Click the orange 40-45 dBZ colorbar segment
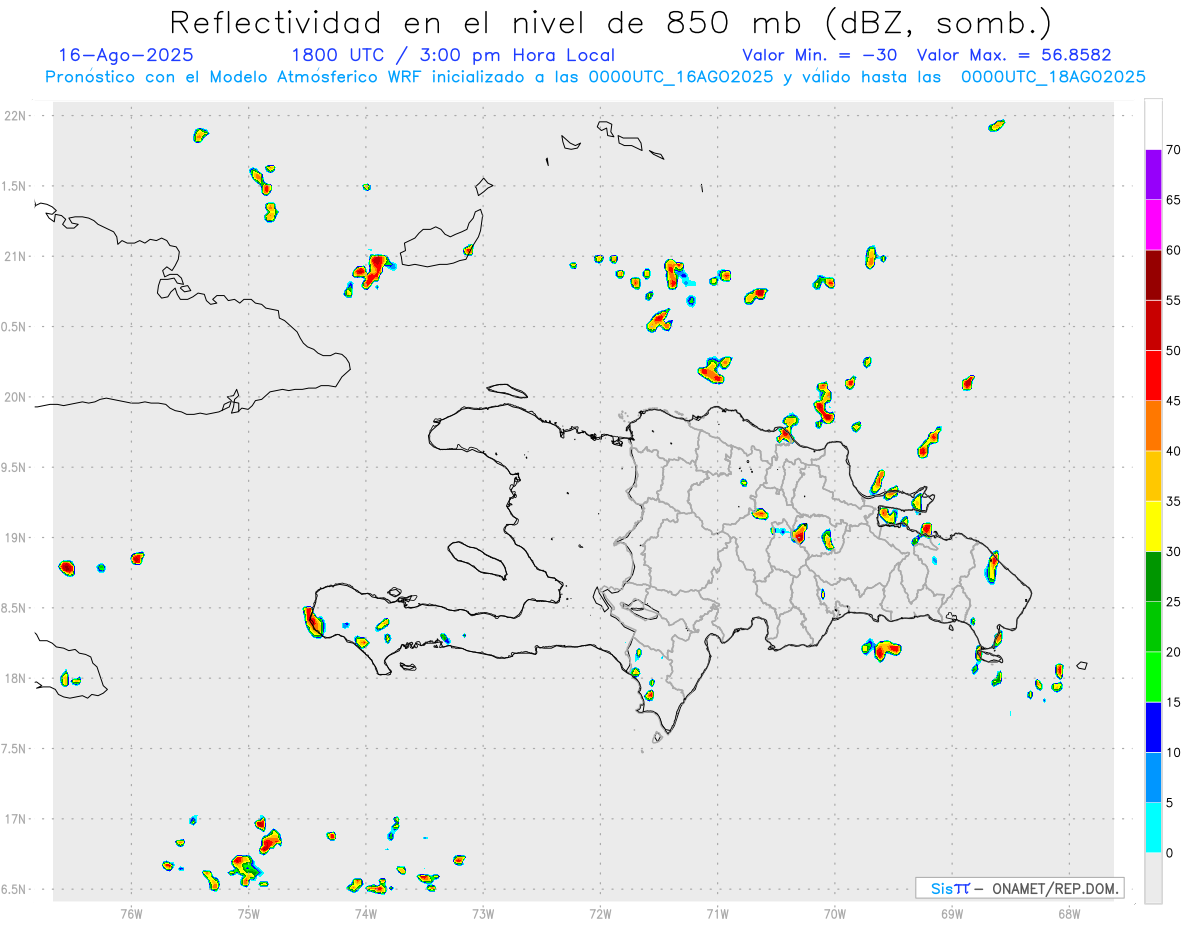The width and height of the screenshot is (1200, 927). click(x=1153, y=426)
